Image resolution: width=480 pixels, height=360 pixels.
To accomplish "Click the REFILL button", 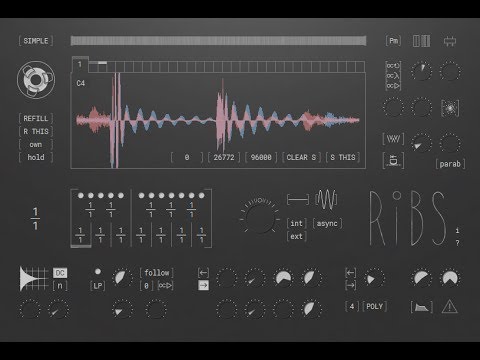I will tap(36, 118).
